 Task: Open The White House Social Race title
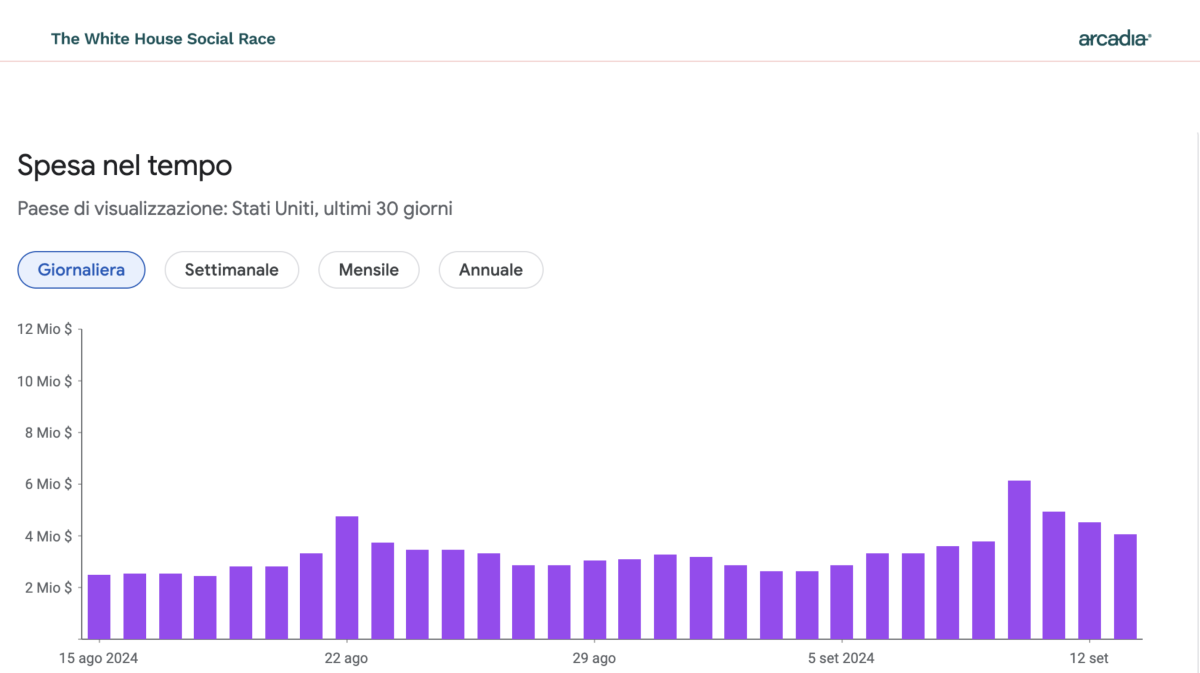click(163, 39)
